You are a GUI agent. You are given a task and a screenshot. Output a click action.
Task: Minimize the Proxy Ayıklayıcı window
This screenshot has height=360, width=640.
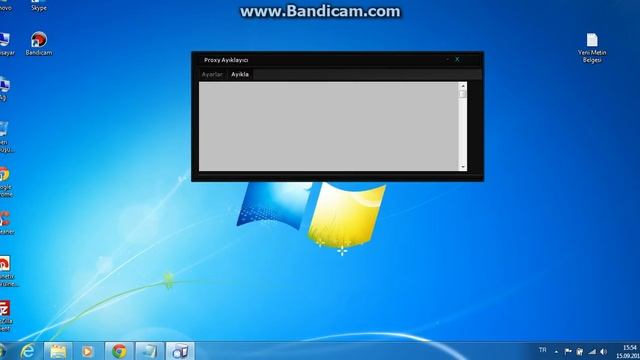pyautogui.click(x=447, y=60)
